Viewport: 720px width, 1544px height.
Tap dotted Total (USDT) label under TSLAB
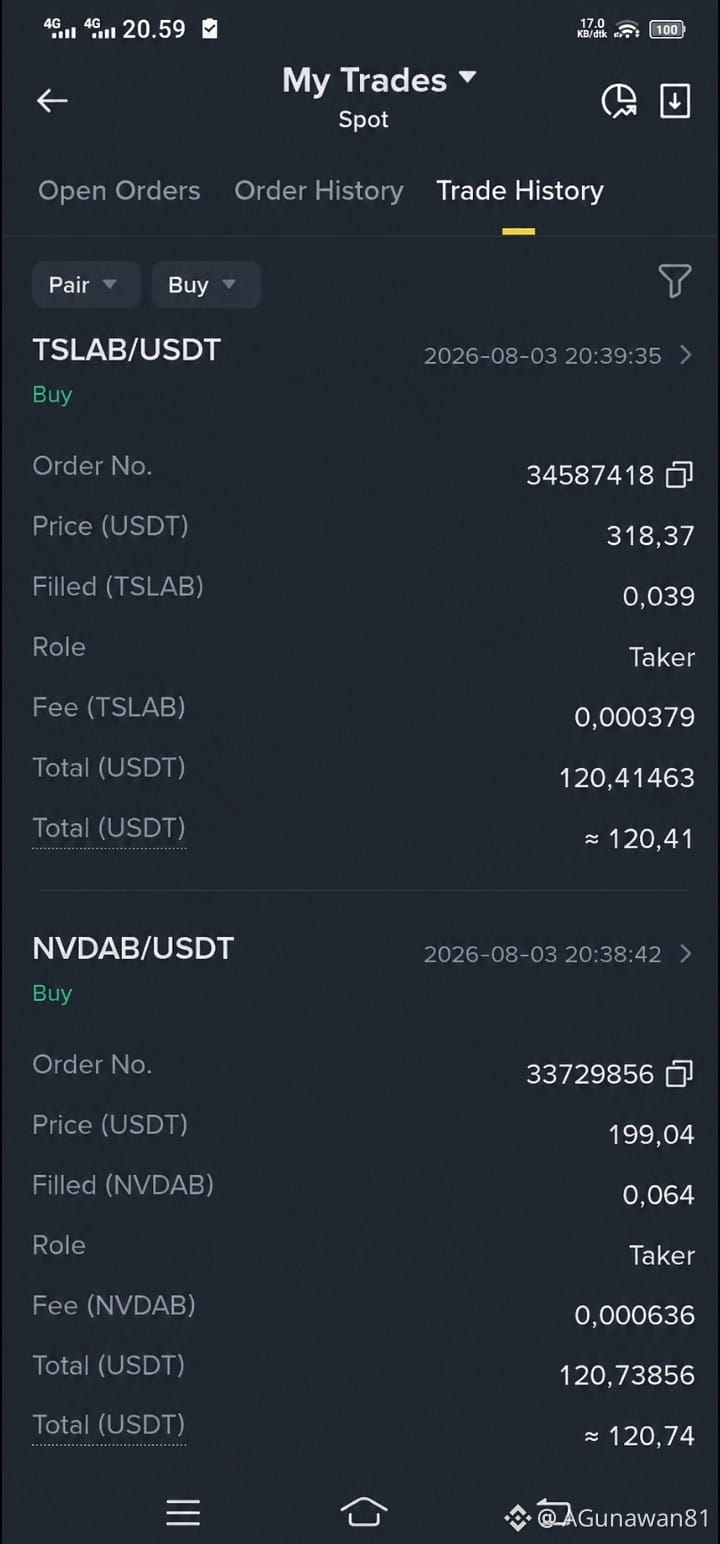(x=109, y=829)
